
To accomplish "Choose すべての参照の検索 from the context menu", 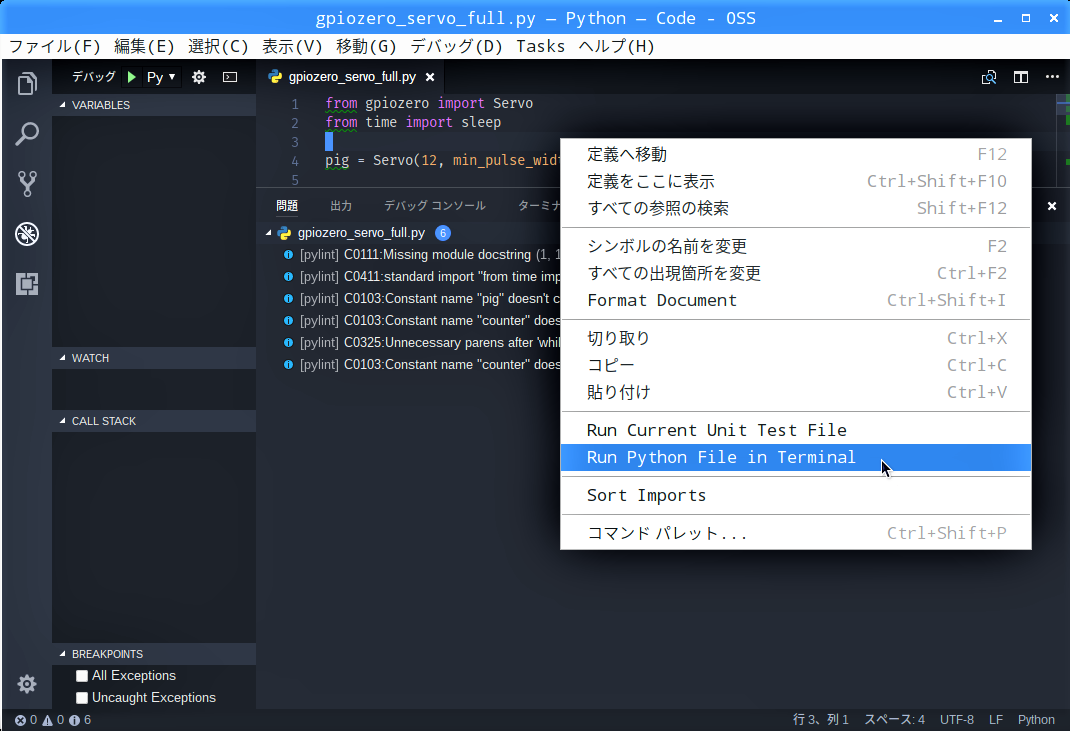I will tap(796, 208).
